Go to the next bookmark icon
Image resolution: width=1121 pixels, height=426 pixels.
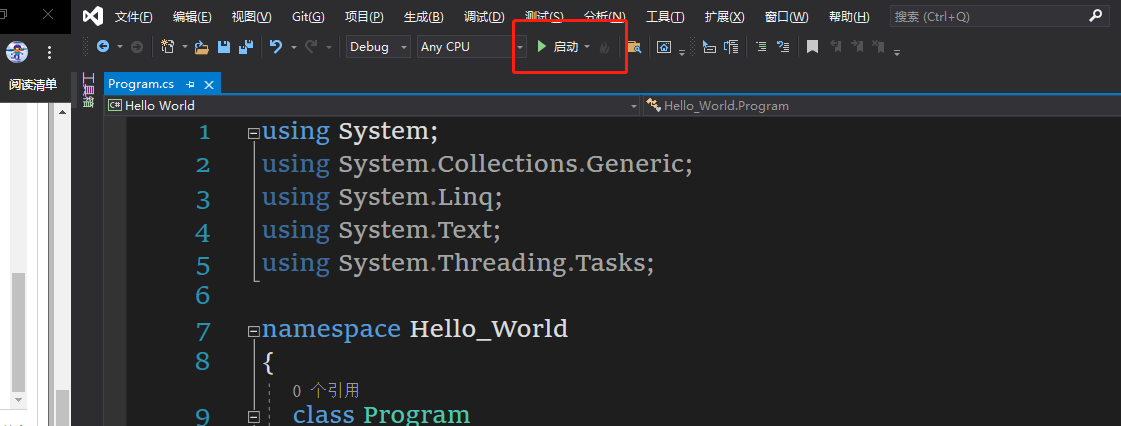click(x=856, y=47)
